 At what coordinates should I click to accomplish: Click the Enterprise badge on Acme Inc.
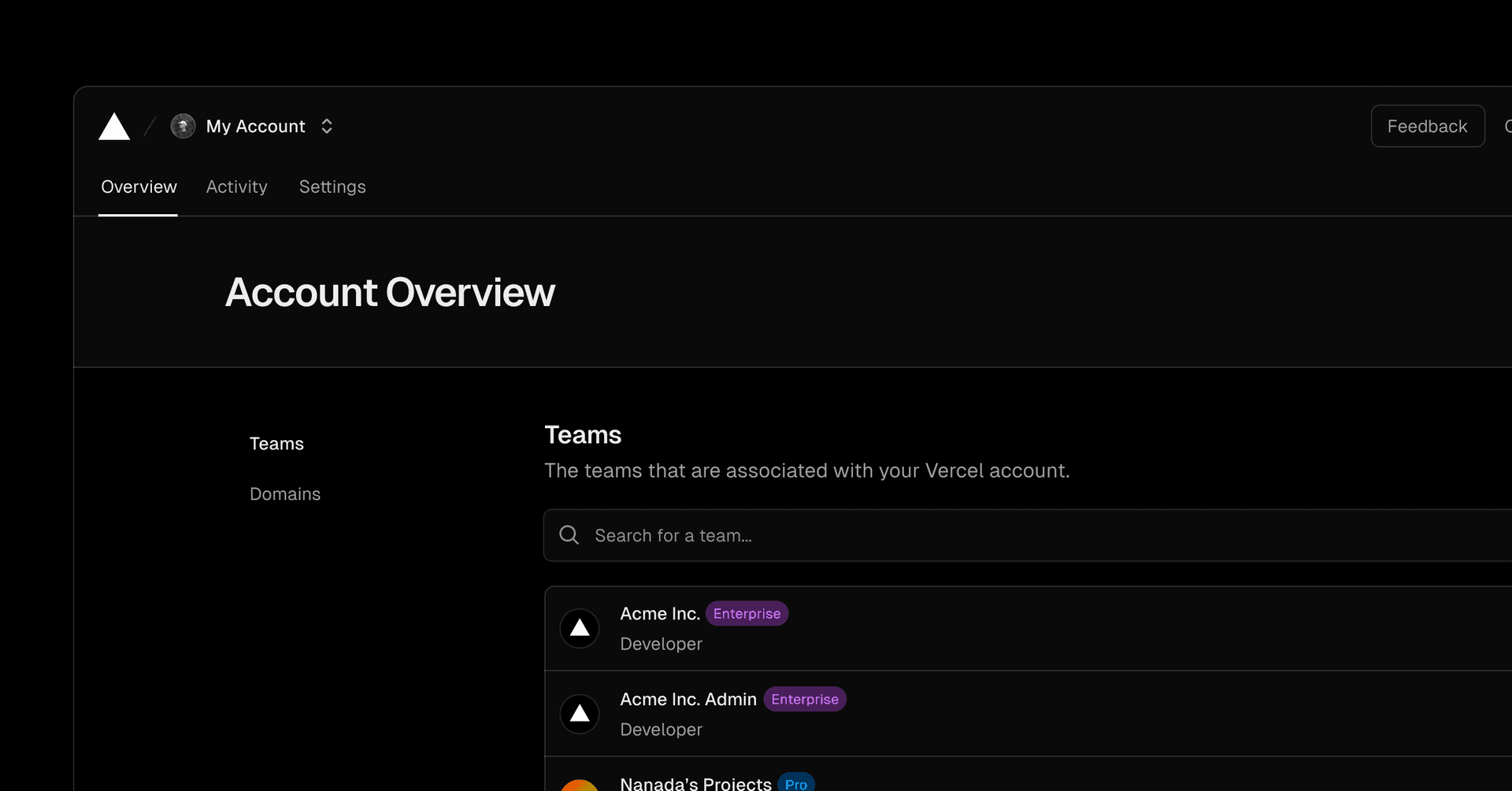click(747, 614)
